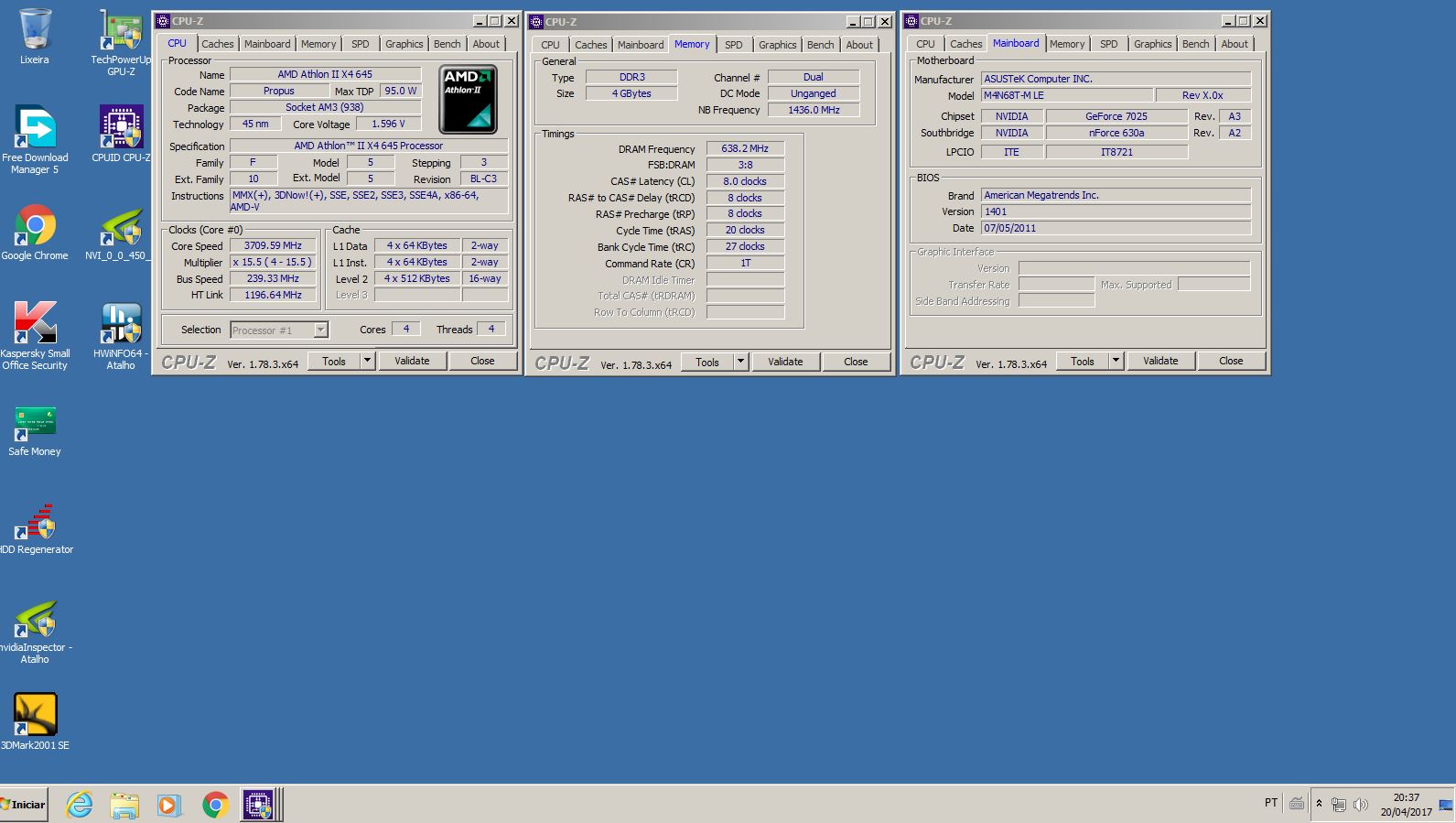Open Graphics tab in first CPU-Z window

click(404, 44)
